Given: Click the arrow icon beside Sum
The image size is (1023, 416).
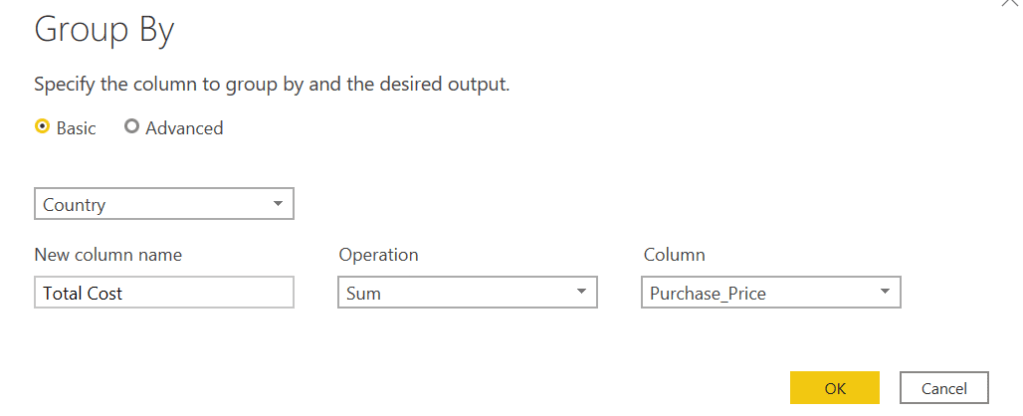Looking at the screenshot, I should (x=581, y=293).
